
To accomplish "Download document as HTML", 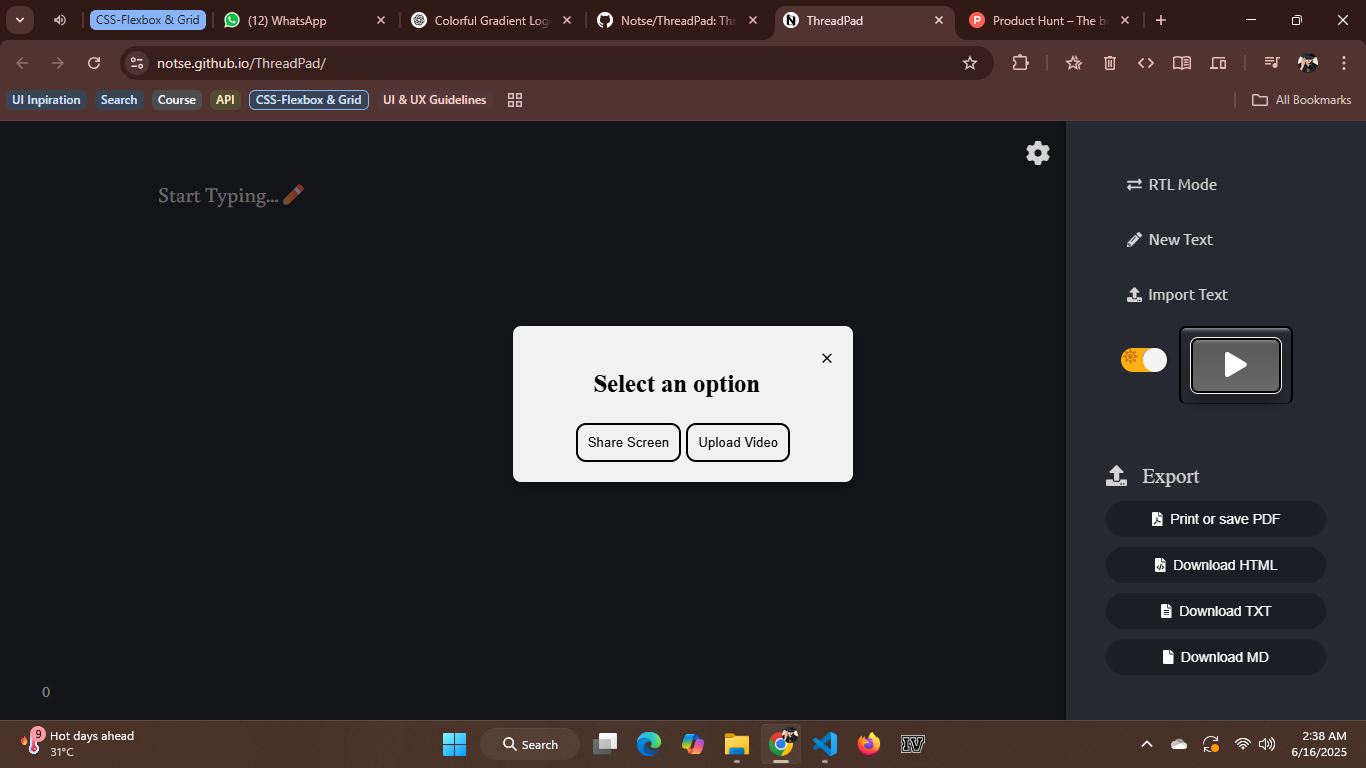I will coord(1216,565).
